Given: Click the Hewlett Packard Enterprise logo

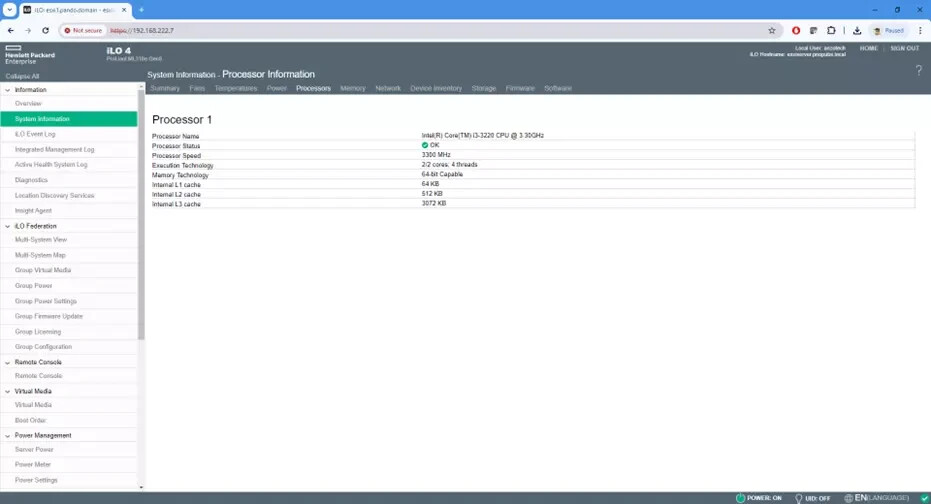Looking at the screenshot, I should pos(30,55).
